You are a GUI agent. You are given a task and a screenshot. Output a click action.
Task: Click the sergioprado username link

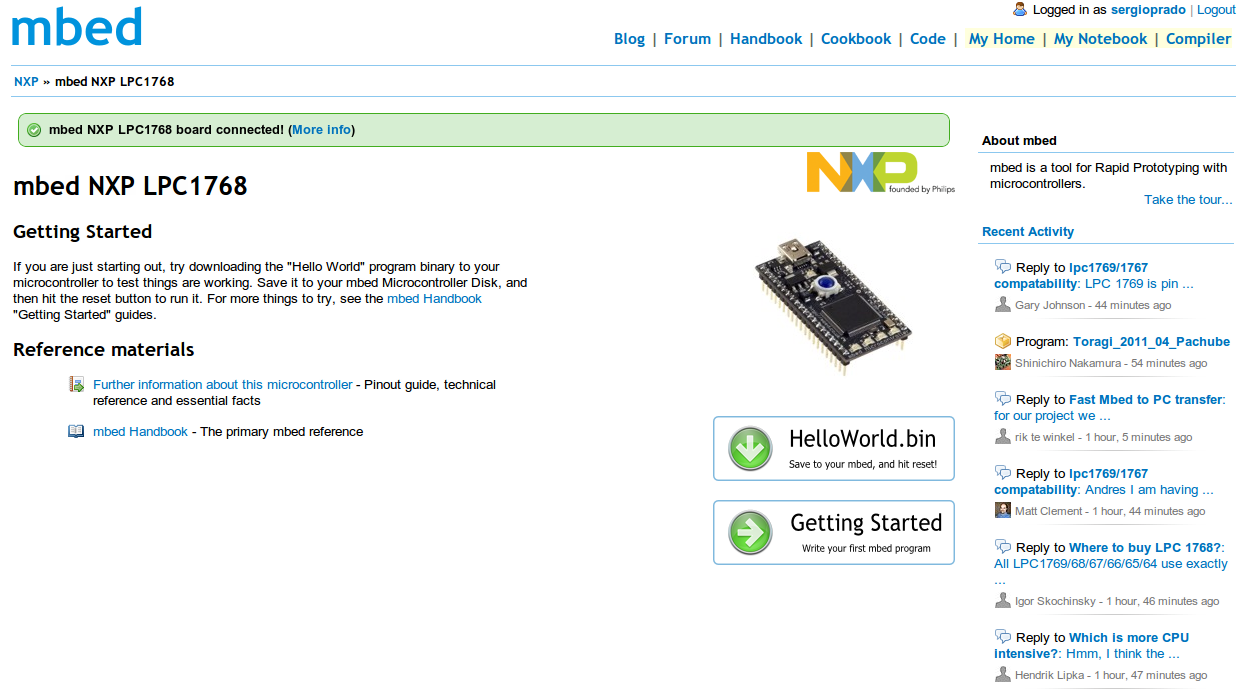(x=1148, y=10)
